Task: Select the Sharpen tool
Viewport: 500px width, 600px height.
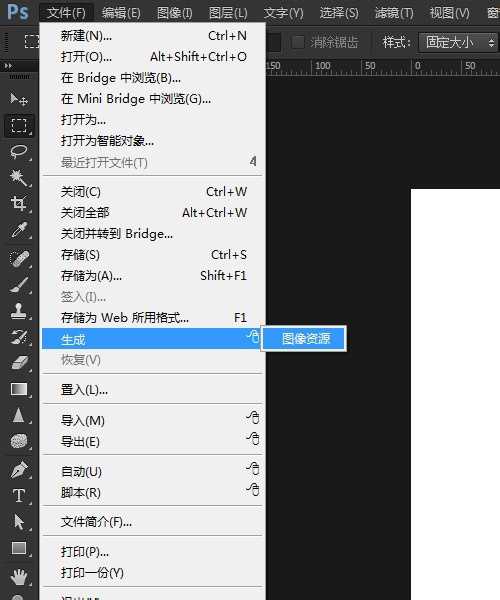Action: [x=18, y=415]
